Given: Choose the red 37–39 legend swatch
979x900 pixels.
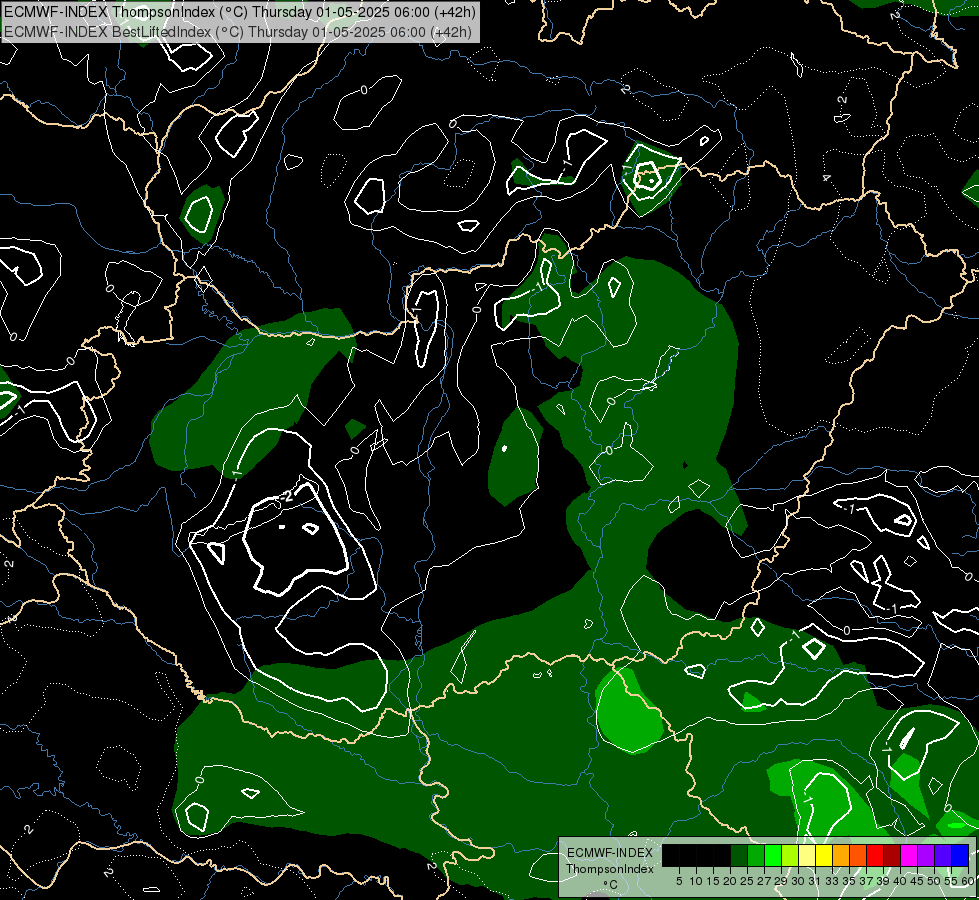Looking at the screenshot, I should coord(875,855).
